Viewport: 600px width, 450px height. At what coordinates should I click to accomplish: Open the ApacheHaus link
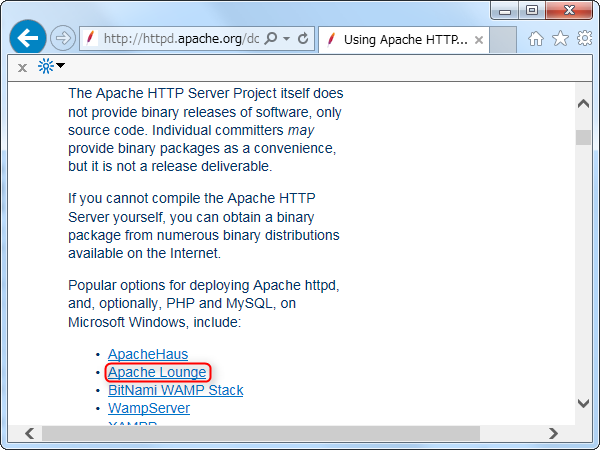pos(148,354)
